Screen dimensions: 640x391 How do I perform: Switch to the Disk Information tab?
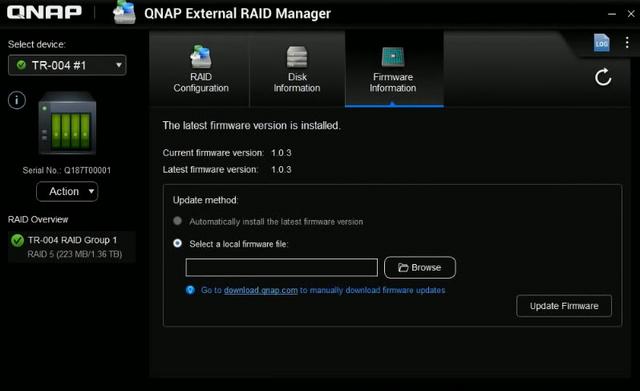coord(297,69)
